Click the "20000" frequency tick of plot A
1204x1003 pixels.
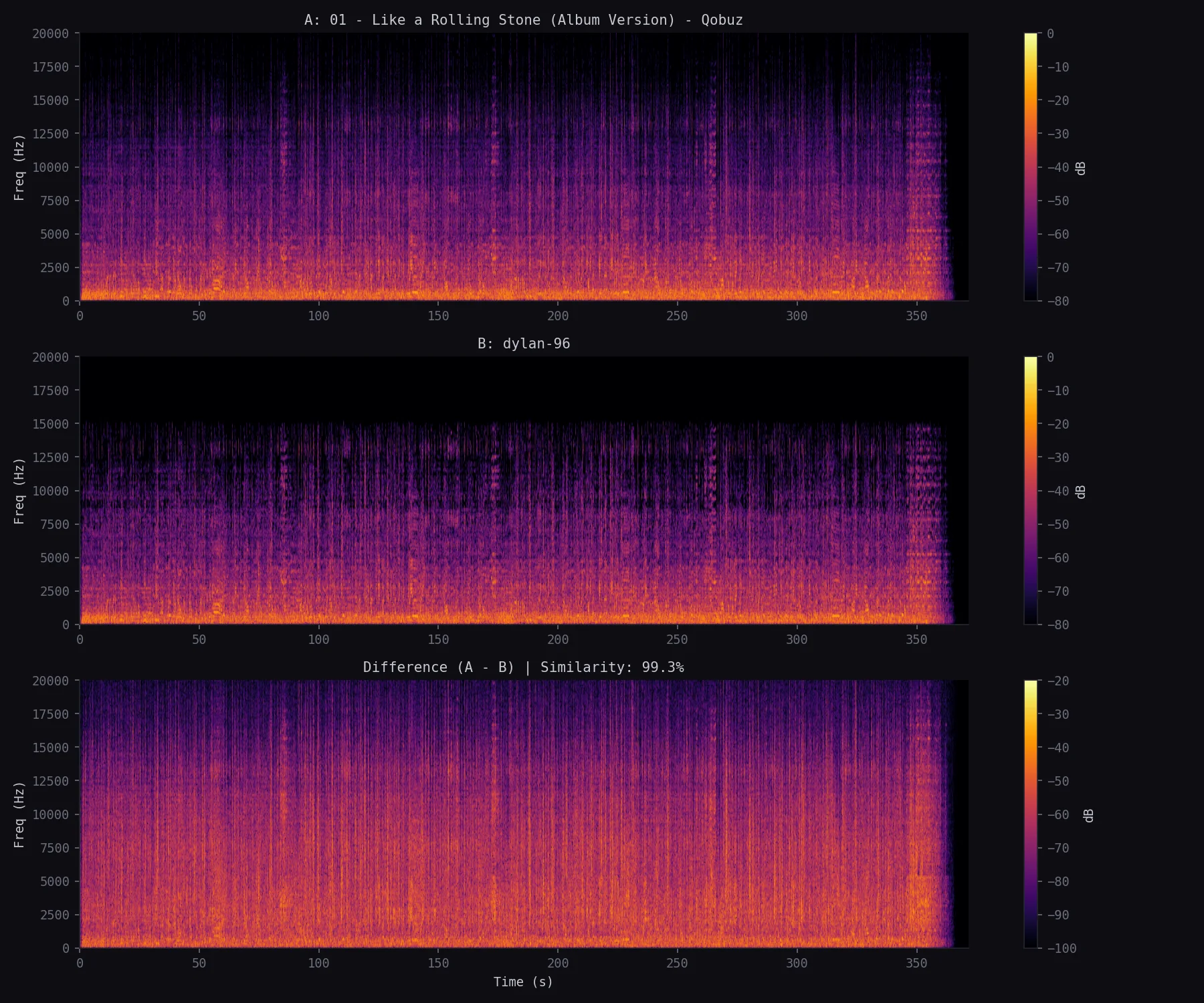[51, 33]
